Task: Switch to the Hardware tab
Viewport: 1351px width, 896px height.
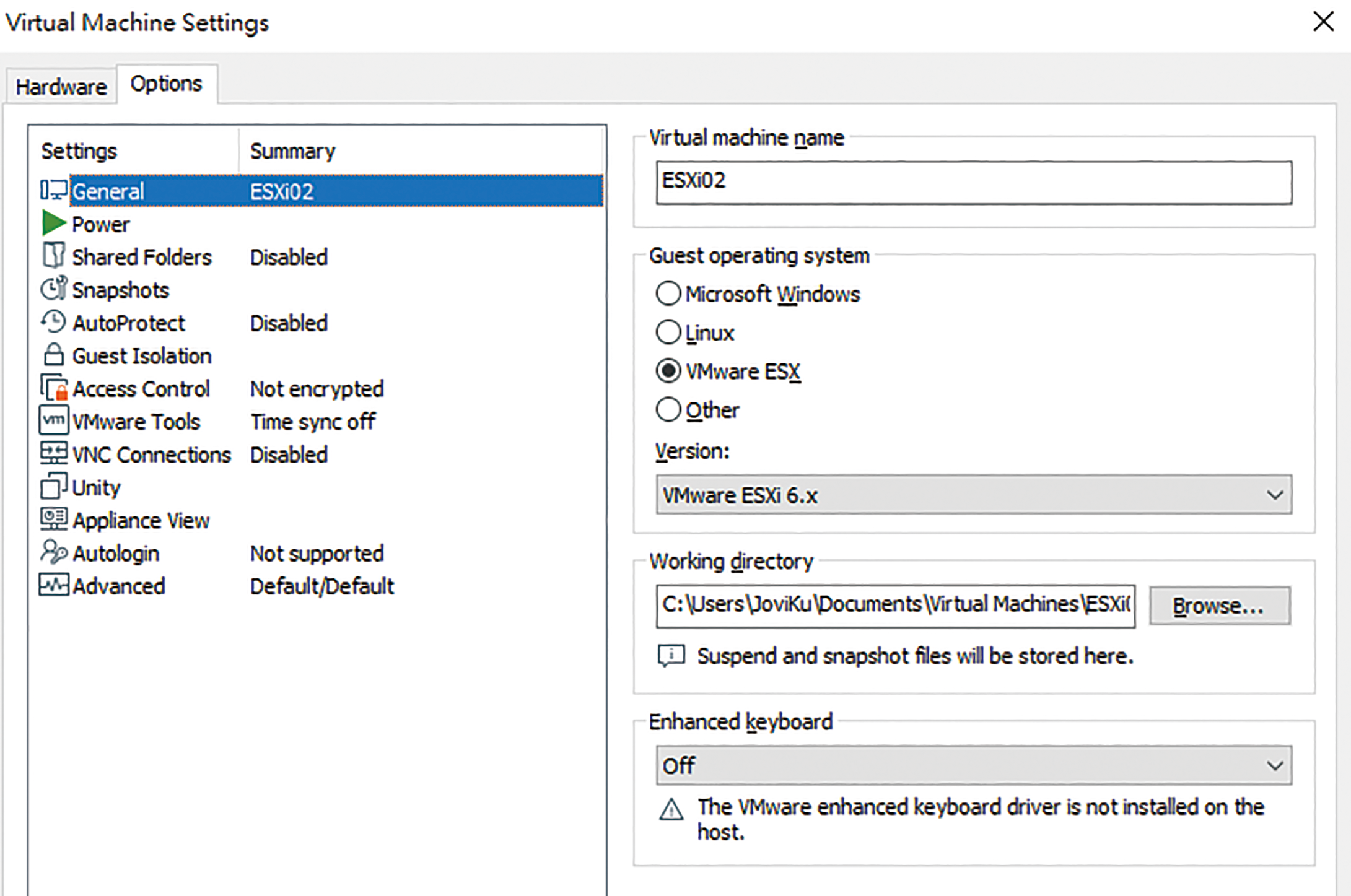Action: (x=61, y=87)
